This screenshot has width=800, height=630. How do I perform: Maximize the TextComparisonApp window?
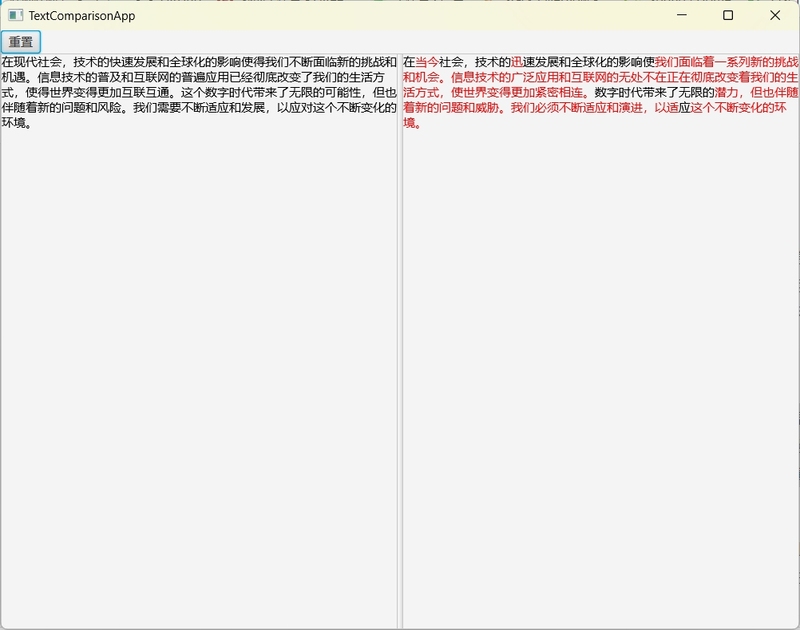click(728, 15)
